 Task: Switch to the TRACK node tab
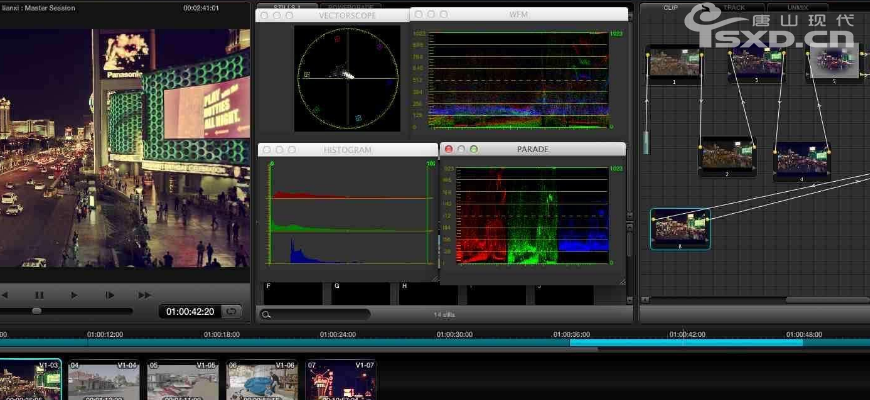coord(734,8)
